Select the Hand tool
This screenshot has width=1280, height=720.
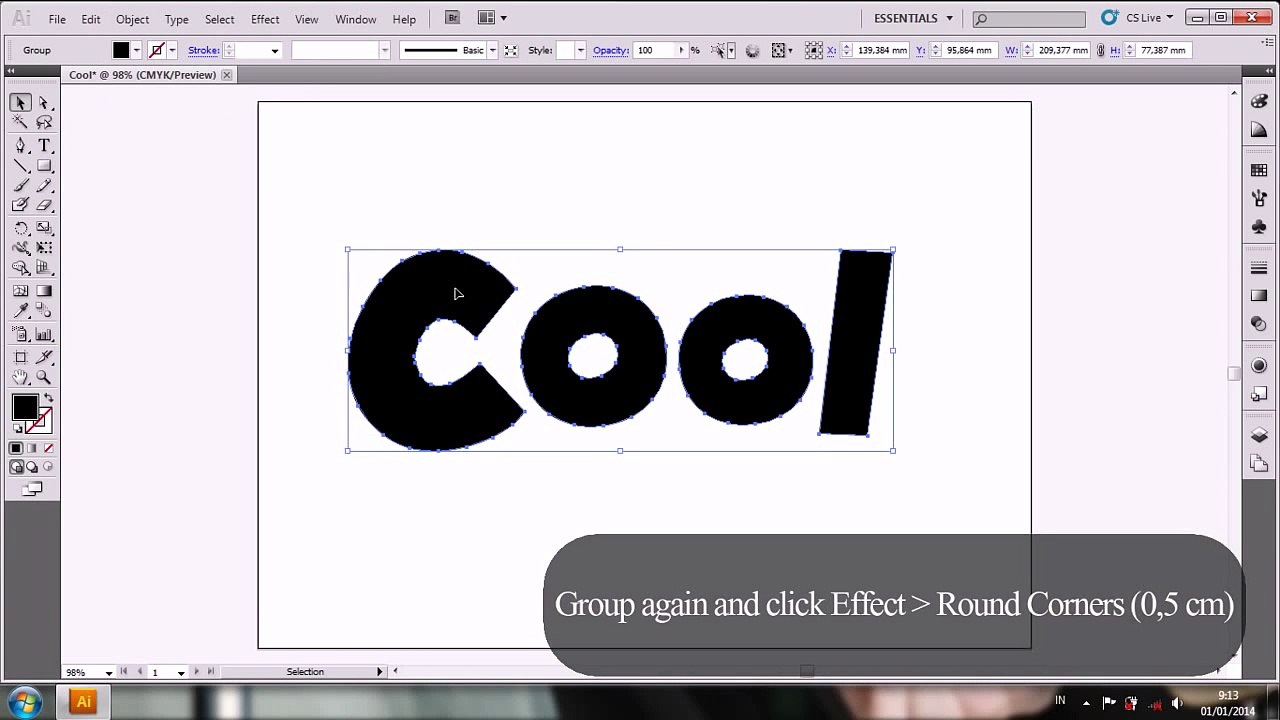[x=20, y=378]
